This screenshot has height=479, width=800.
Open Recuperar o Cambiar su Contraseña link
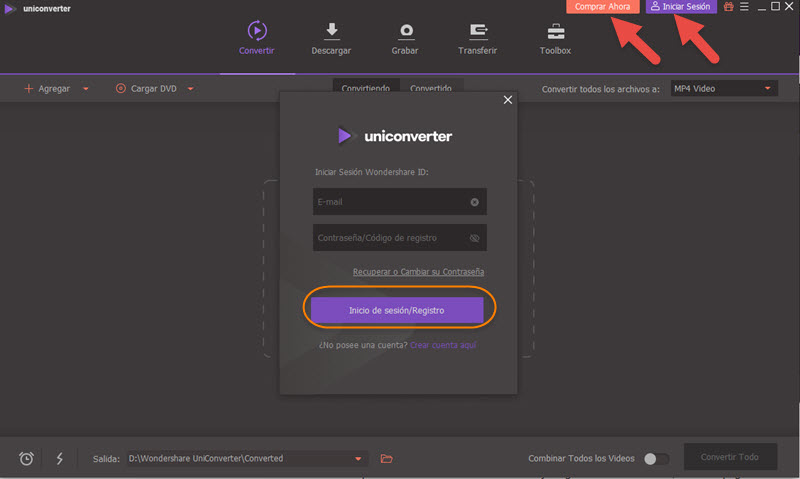tap(418, 272)
